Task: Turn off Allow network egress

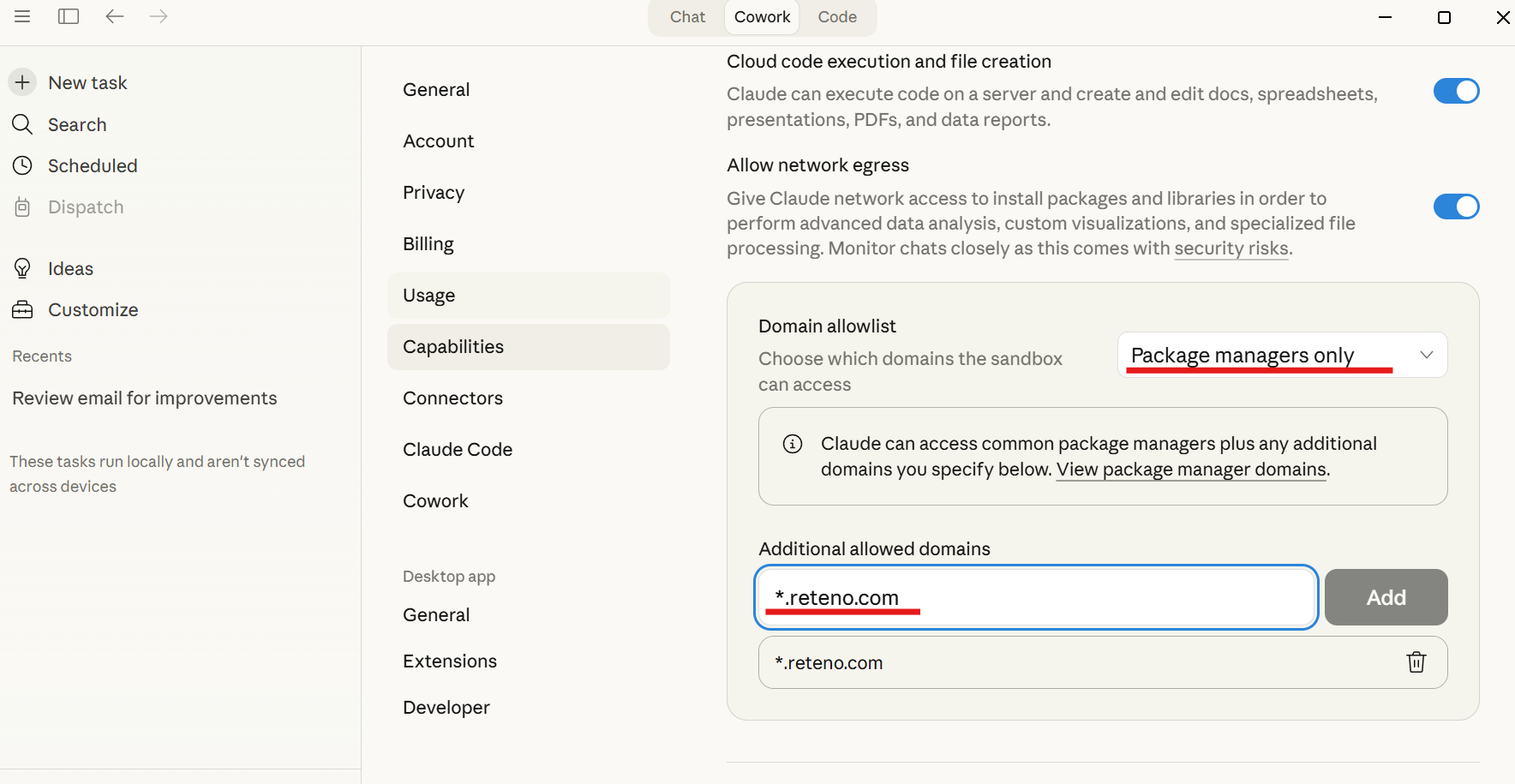Action: (1455, 206)
